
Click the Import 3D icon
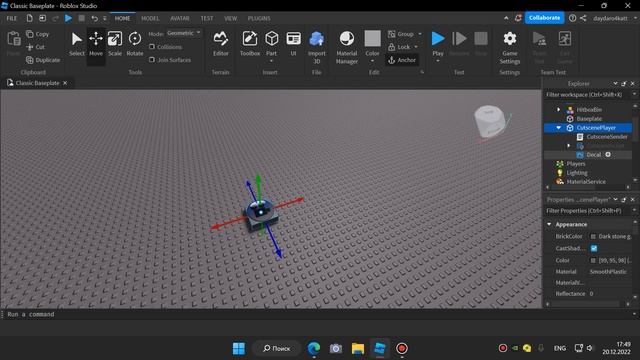(316, 40)
